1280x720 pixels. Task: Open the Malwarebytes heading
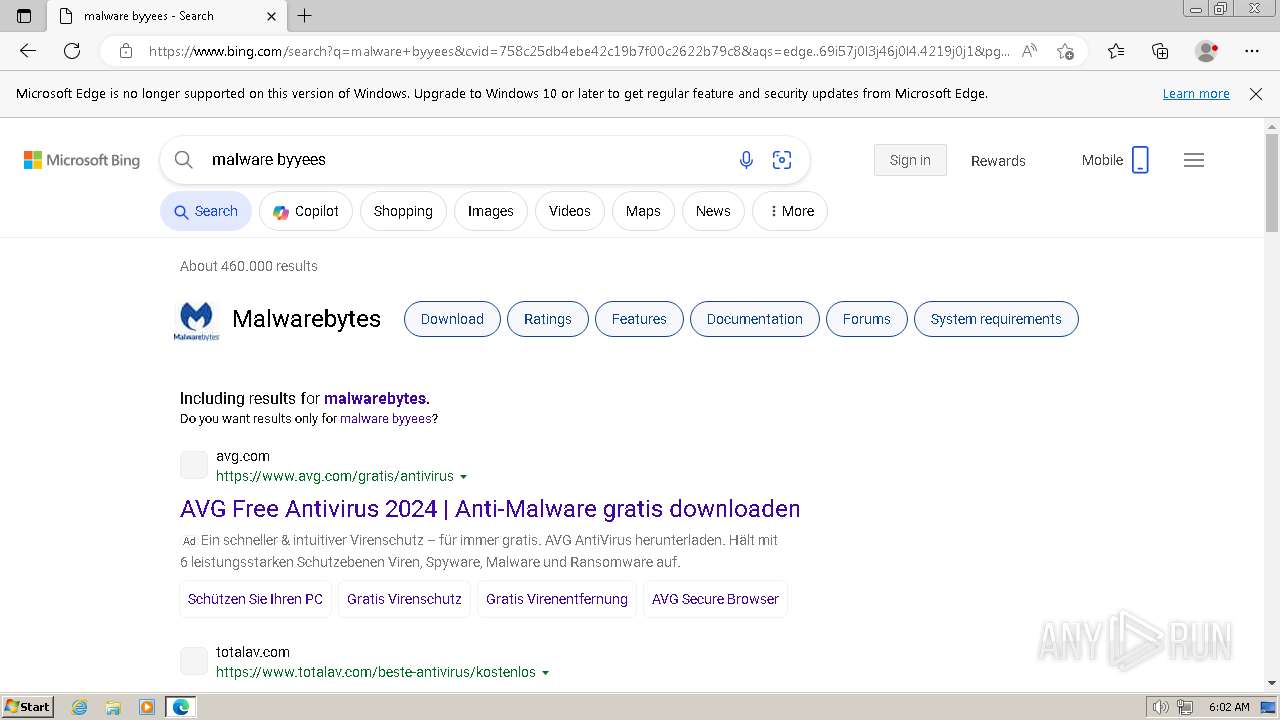click(x=306, y=319)
